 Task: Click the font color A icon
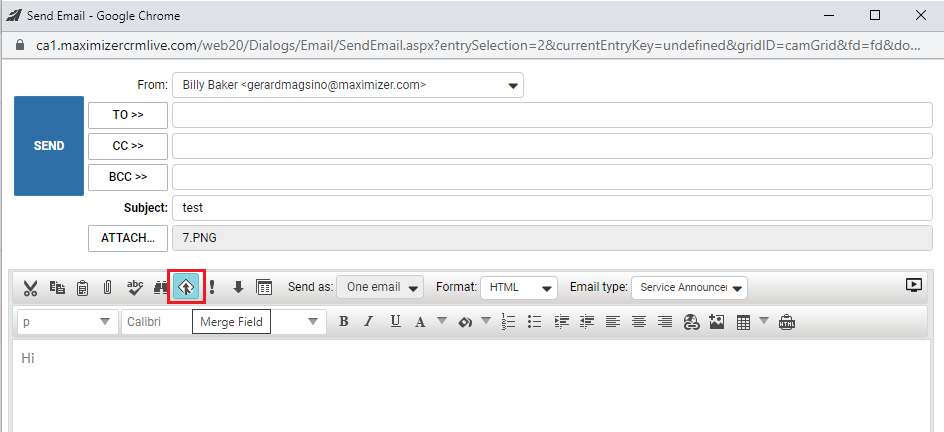[x=420, y=322]
